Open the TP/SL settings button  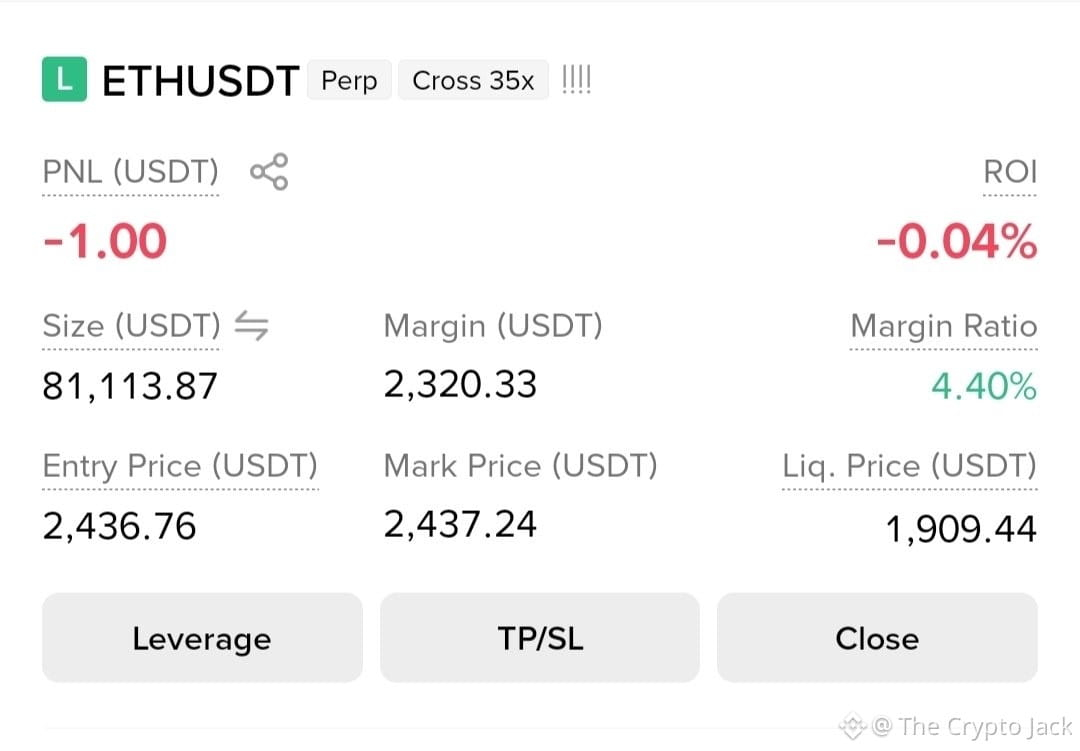point(540,638)
